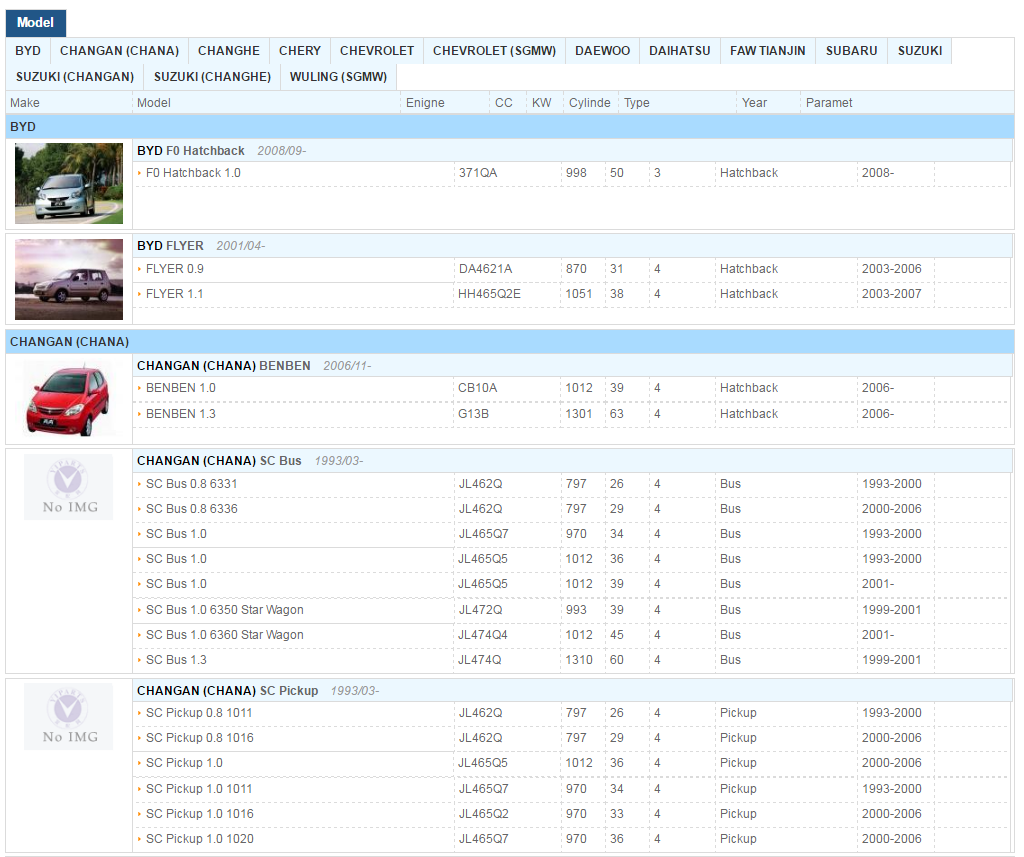
Task: Click the Make column header
Action: (x=25, y=103)
